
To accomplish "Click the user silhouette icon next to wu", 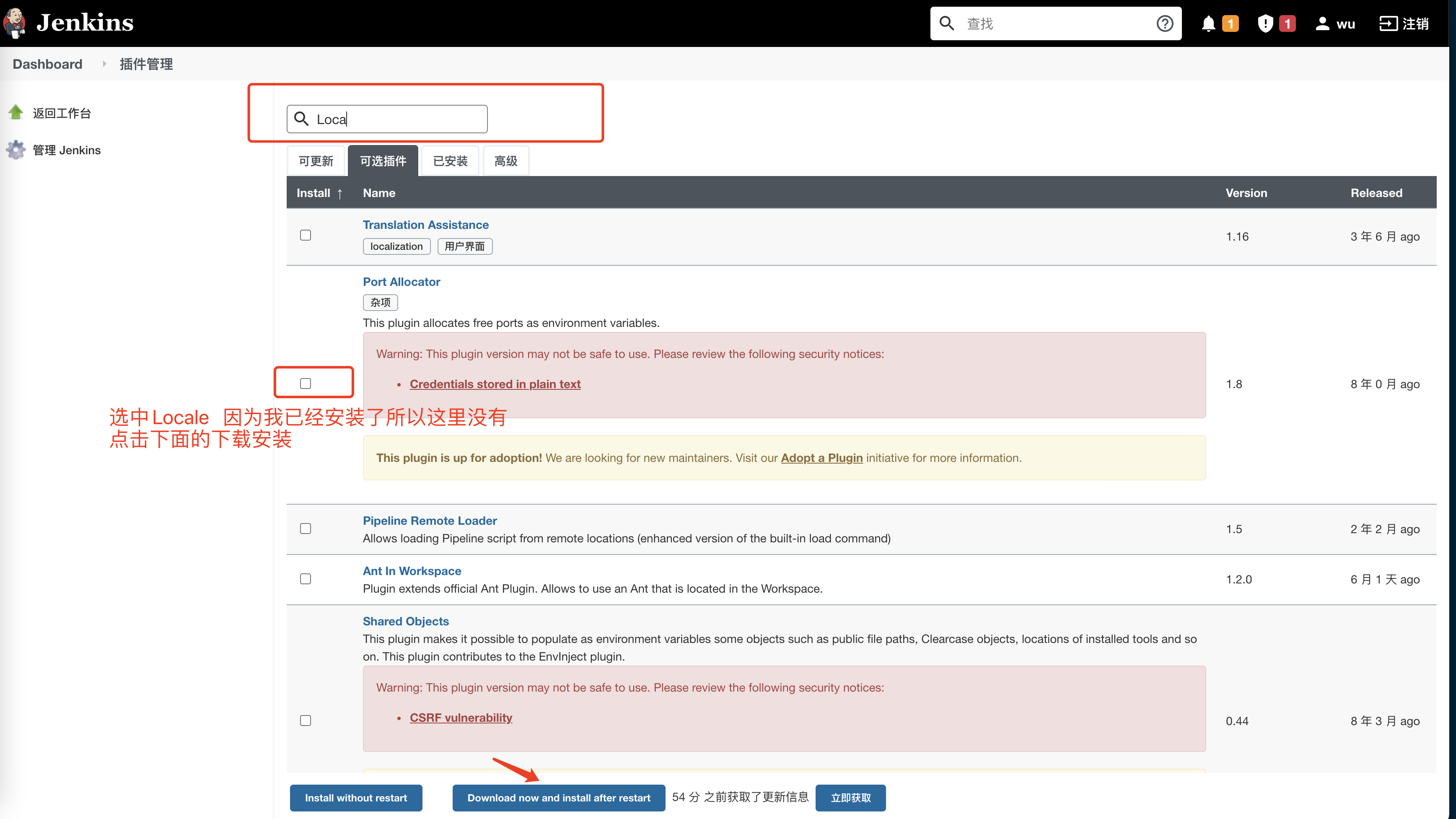I will pos(1322,23).
